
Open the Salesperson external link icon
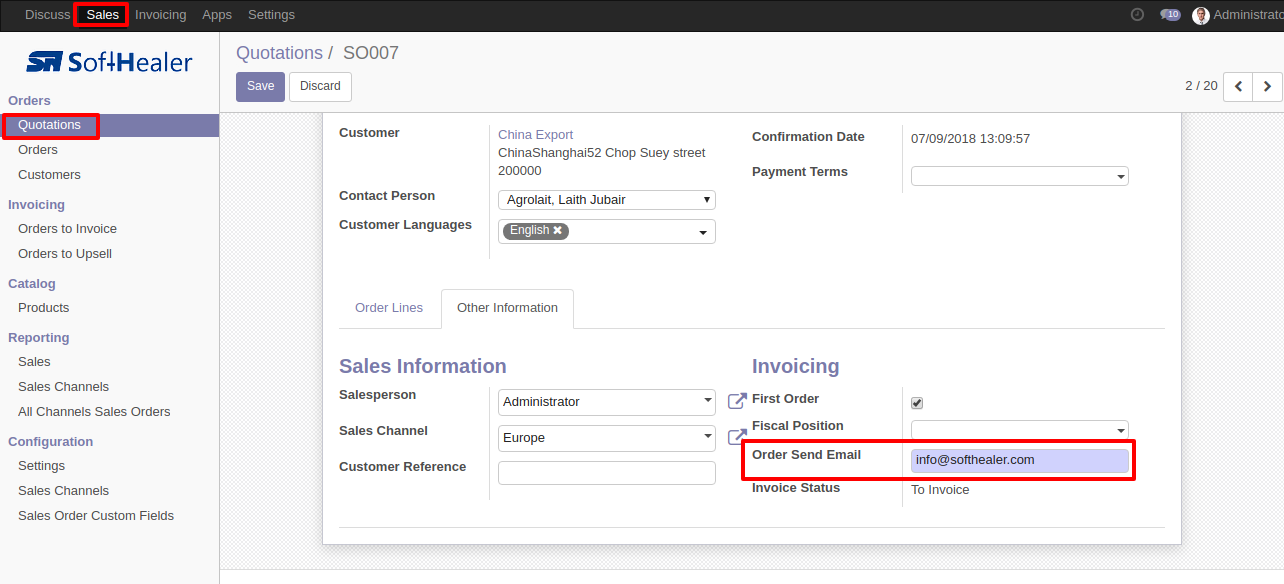(737, 401)
